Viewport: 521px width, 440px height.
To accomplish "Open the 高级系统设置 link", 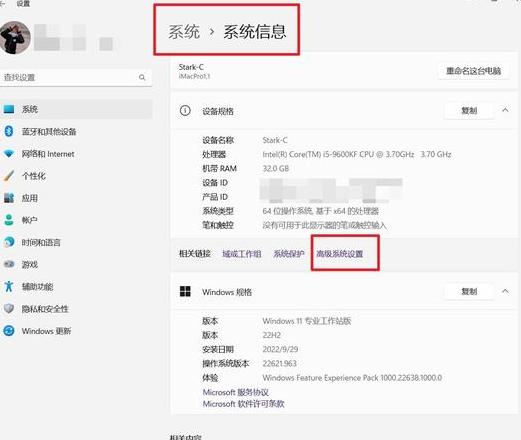I will tap(339, 254).
